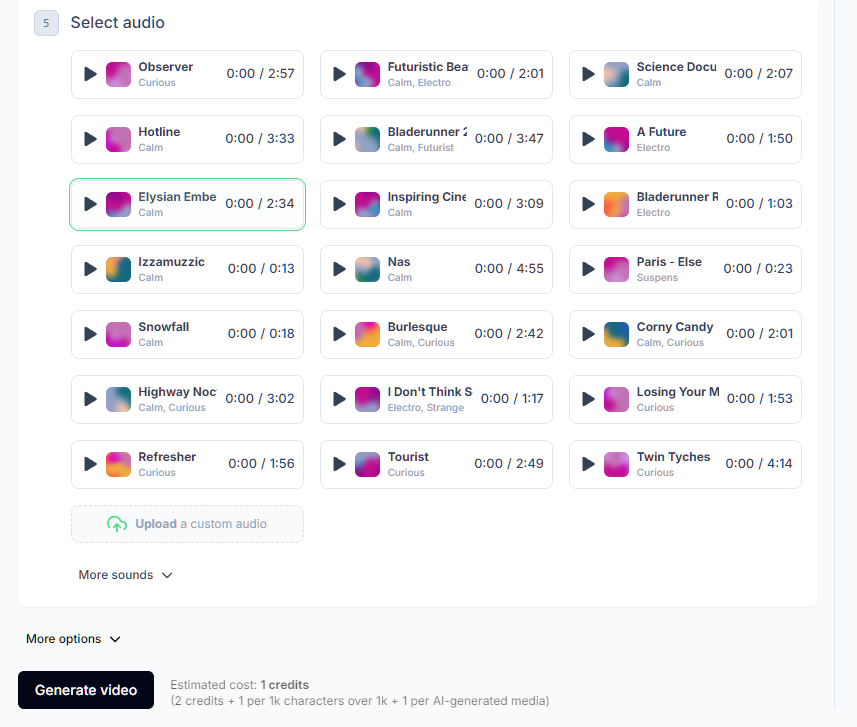This screenshot has height=727, width=857.
Task: Choose the Refresher audio option
Action: pyautogui.click(x=187, y=464)
